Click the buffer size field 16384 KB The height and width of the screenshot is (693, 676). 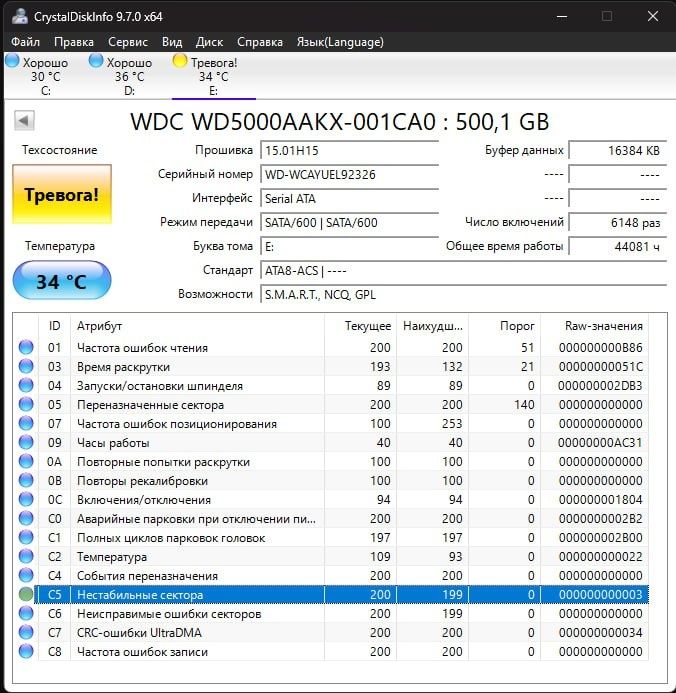[x=617, y=150]
